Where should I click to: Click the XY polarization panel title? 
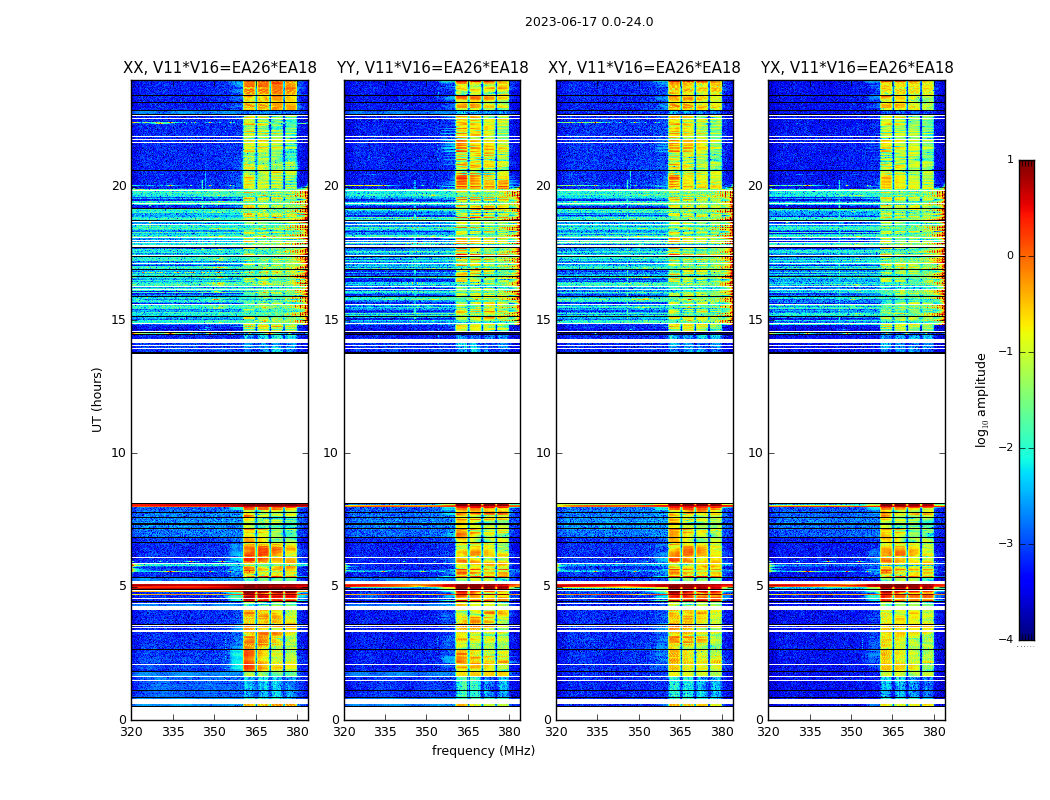pyautogui.click(x=644, y=68)
